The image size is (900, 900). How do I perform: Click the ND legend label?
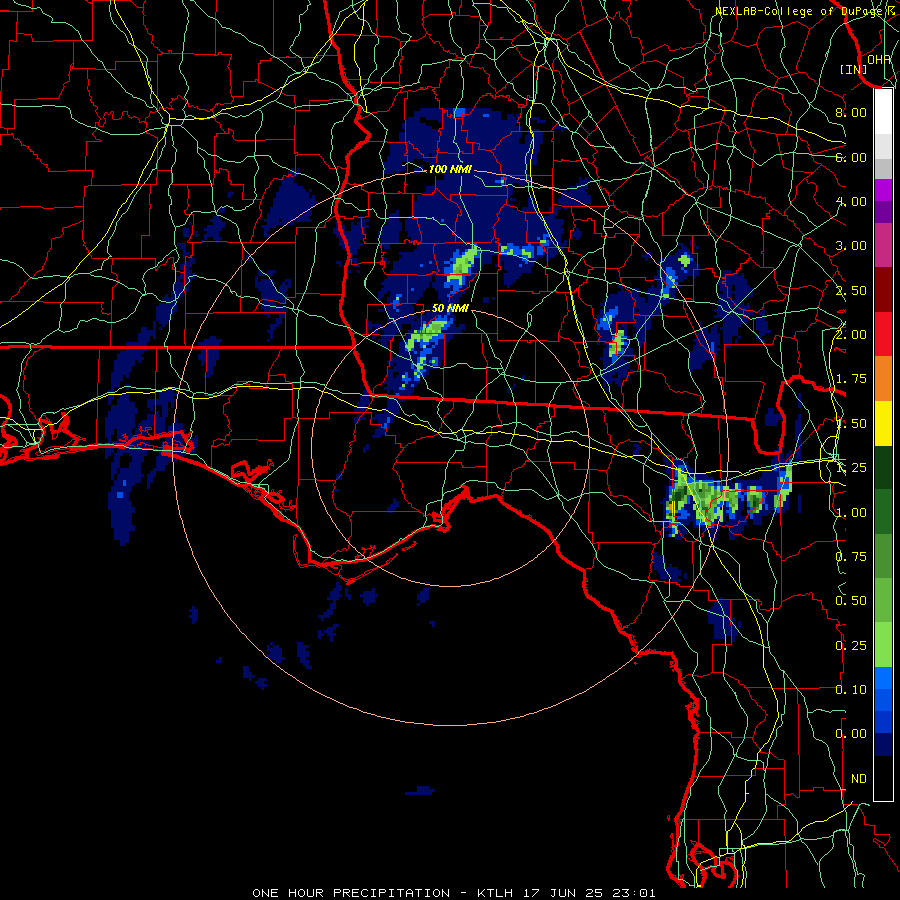click(859, 779)
